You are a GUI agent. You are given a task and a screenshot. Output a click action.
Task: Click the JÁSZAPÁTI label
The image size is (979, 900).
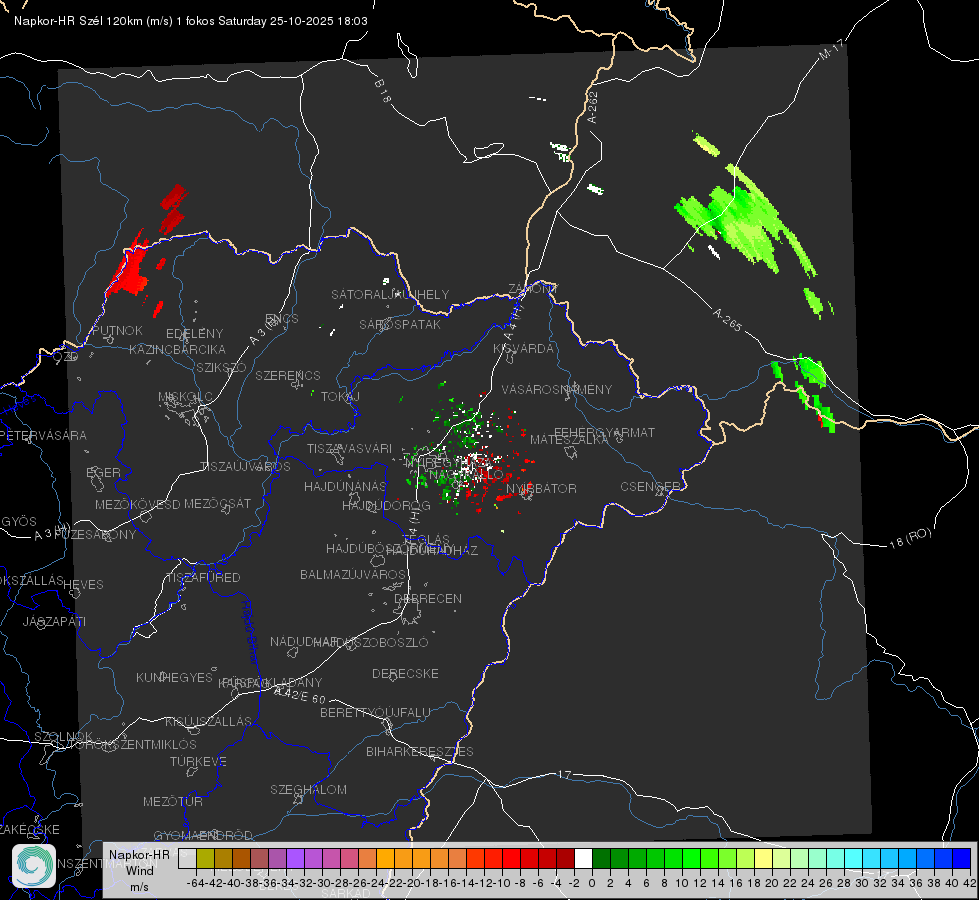[x=54, y=621]
